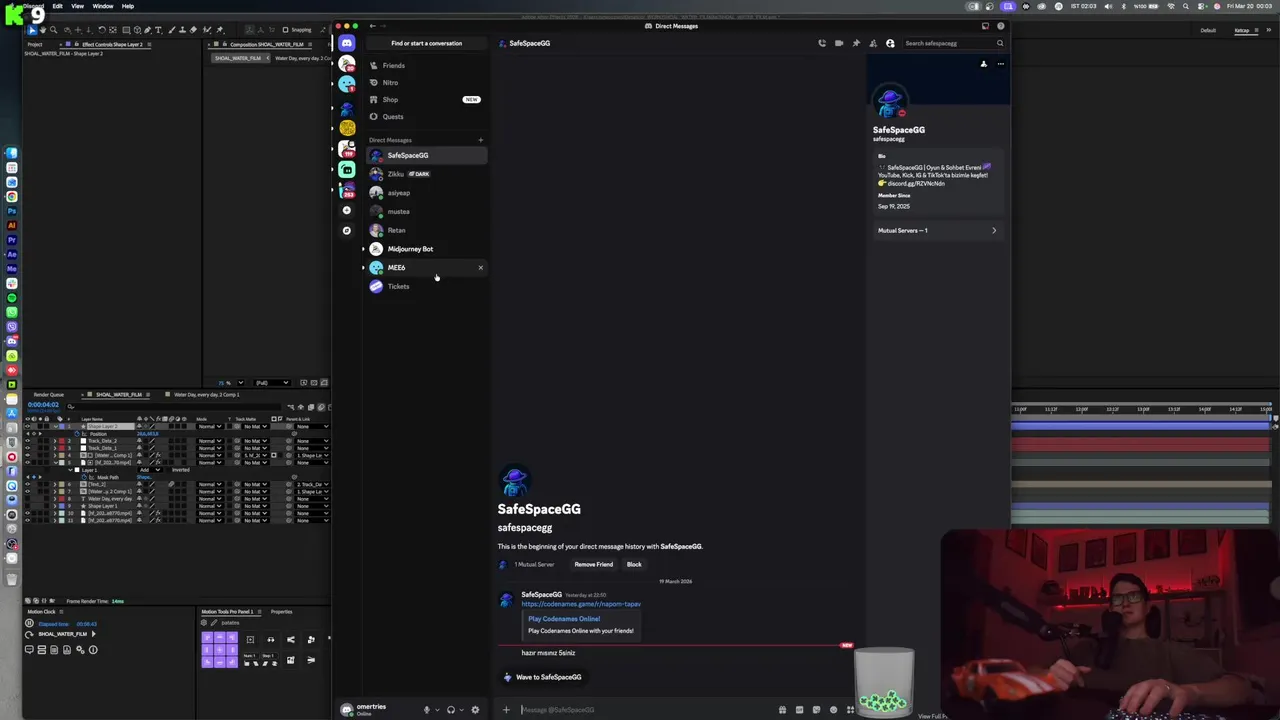Deafen headphones in Discord user panel
This screenshot has width=1280, height=720.
pos(451,710)
